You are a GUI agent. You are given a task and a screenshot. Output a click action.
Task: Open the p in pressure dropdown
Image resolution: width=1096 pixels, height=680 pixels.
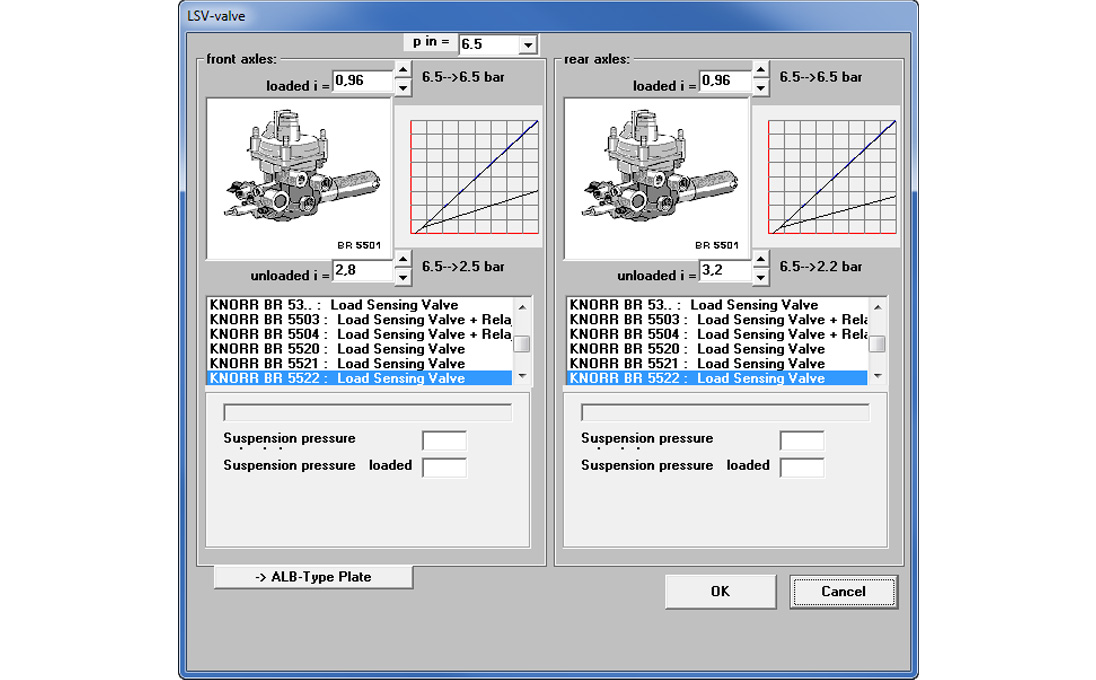[x=528, y=45]
